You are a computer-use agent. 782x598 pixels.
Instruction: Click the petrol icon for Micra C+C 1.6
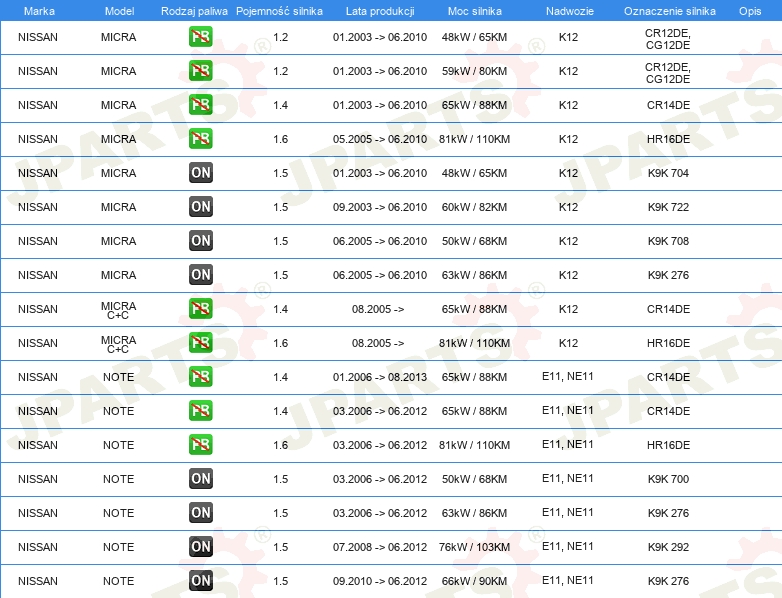click(200, 343)
